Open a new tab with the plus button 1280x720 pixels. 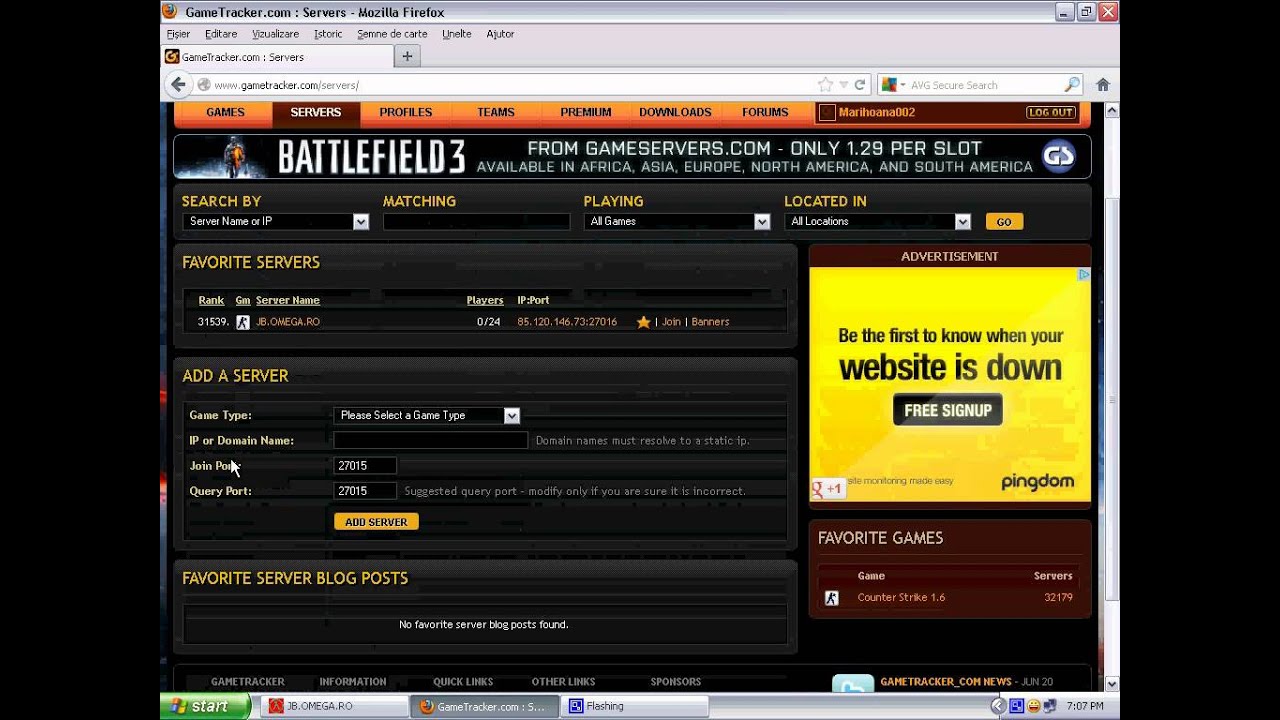[x=407, y=57]
